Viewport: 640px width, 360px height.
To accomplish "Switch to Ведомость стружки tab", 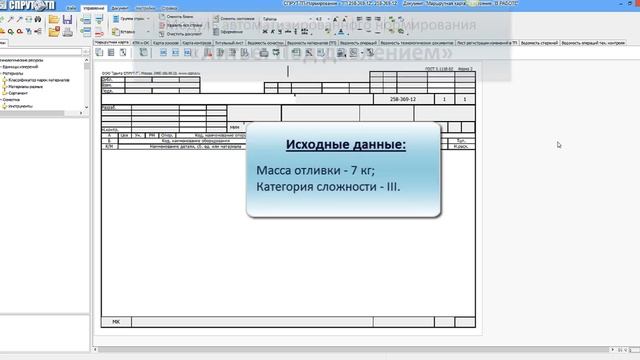I will coord(539,42).
